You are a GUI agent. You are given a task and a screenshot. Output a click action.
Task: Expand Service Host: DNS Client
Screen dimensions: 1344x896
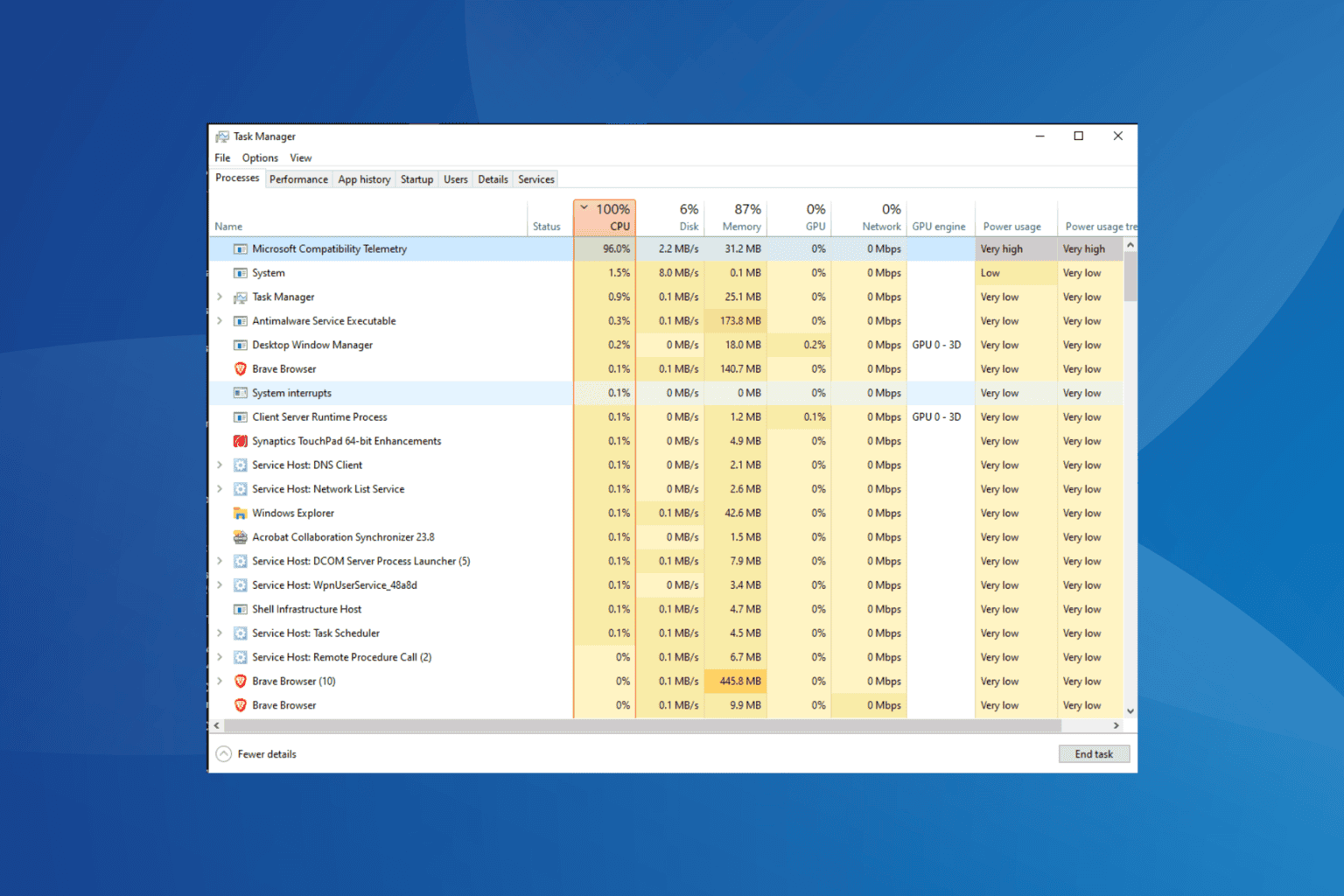click(x=220, y=465)
